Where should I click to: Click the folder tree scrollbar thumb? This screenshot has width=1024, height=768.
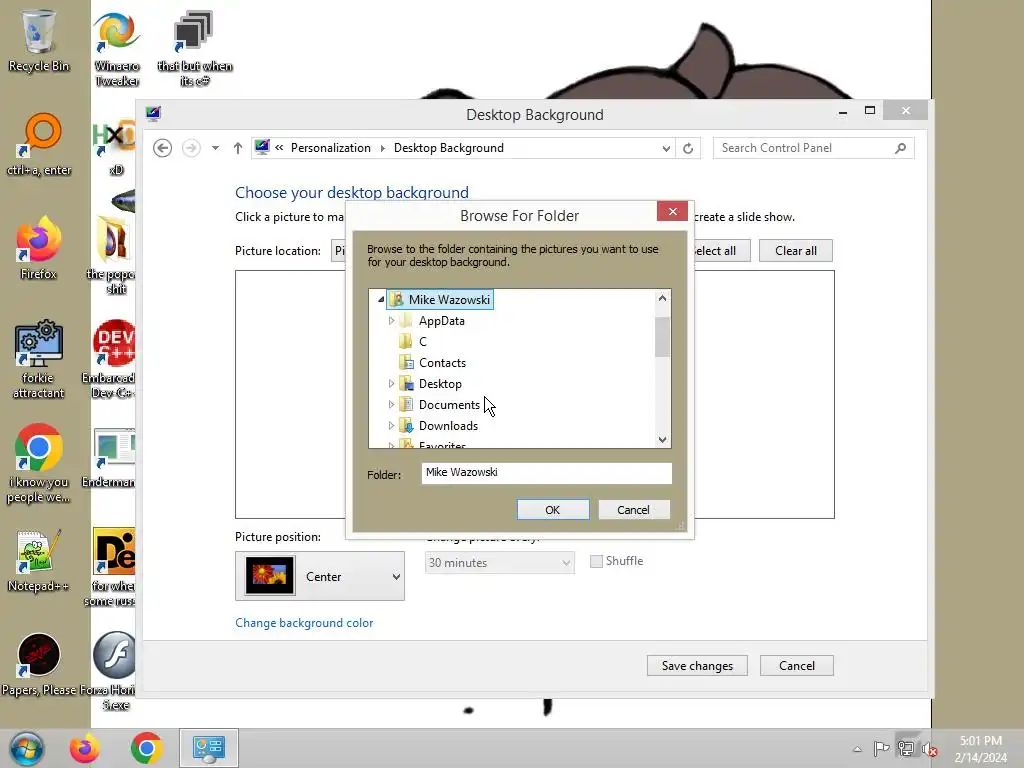tap(662, 337)
